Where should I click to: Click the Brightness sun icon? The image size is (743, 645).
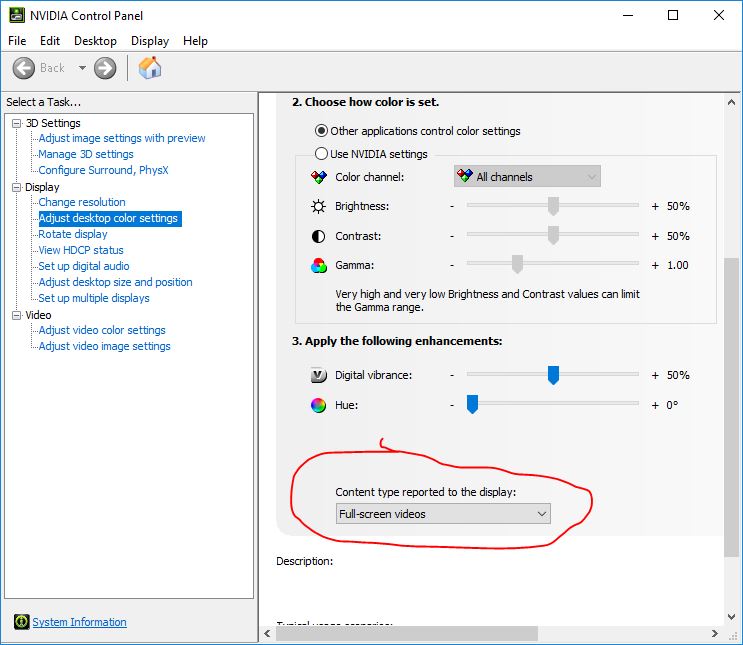318,207
